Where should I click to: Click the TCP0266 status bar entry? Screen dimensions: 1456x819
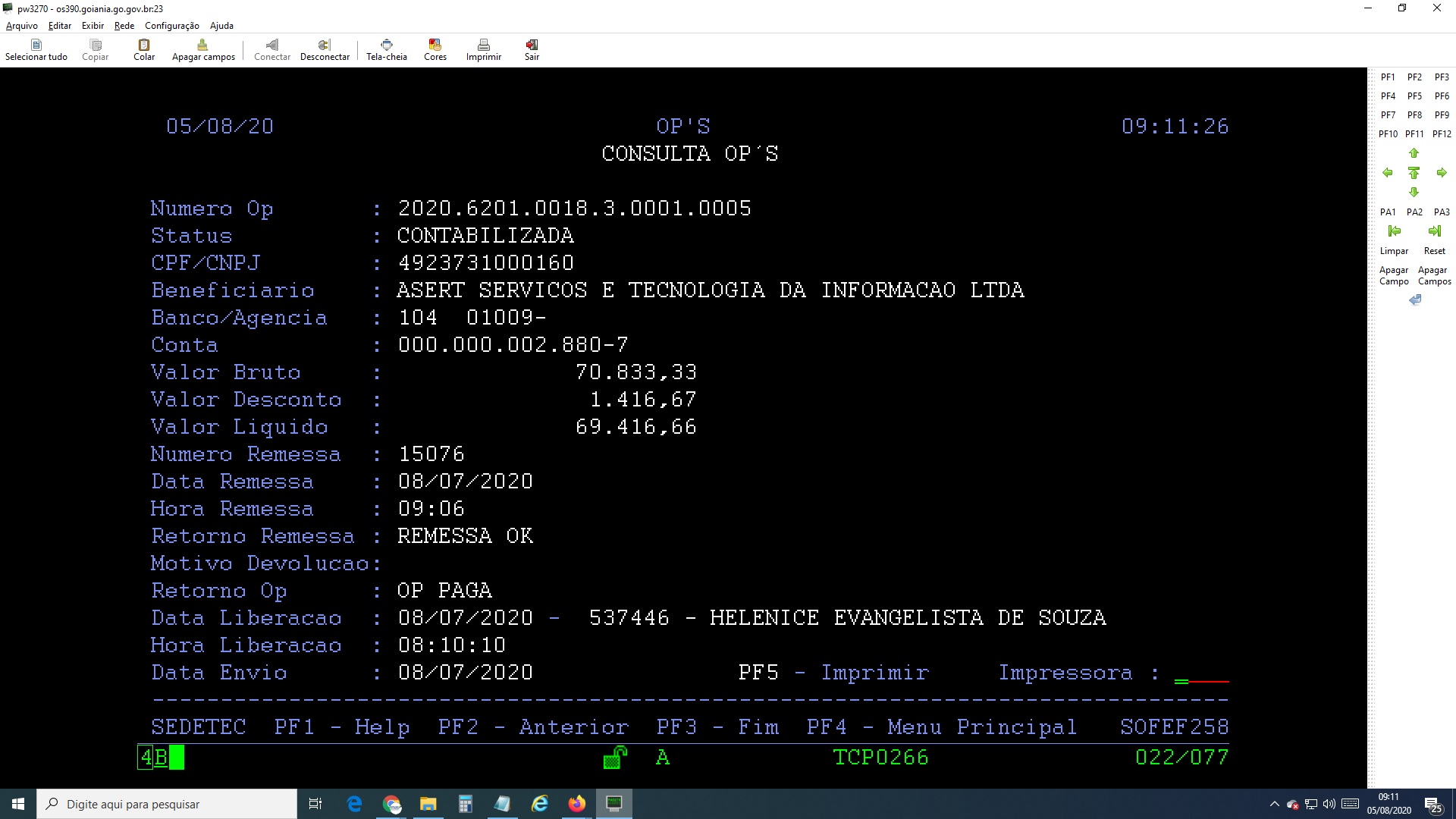pos(880,758)
